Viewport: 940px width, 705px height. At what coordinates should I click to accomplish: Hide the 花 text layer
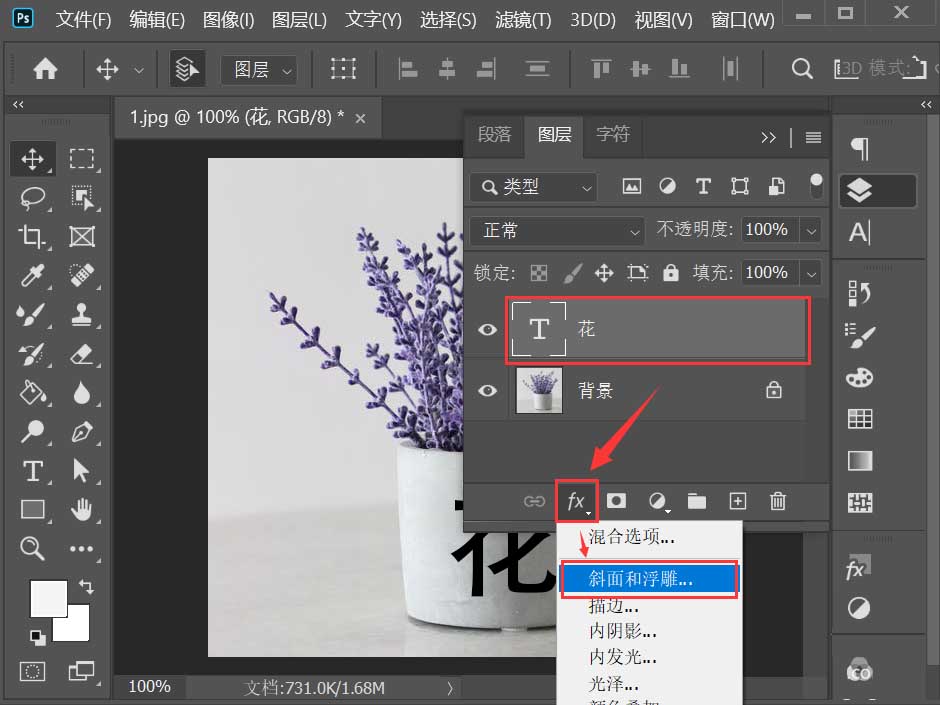487,329
